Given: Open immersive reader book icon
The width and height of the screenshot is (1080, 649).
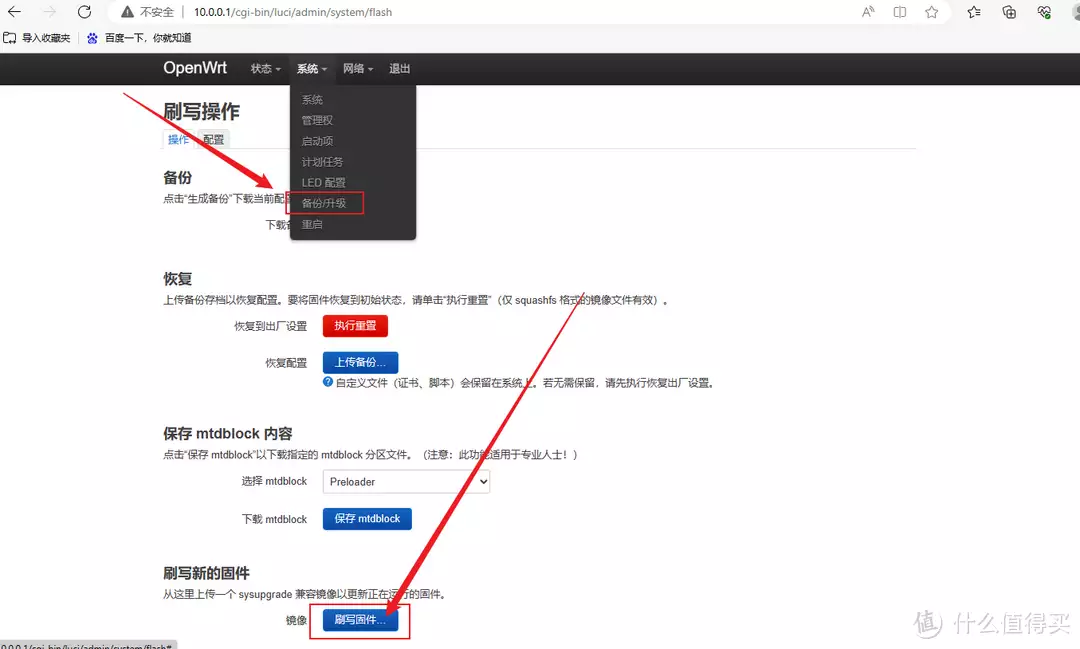Looking at the screenshot, I should pyautogui.click(x=900, y=12).
